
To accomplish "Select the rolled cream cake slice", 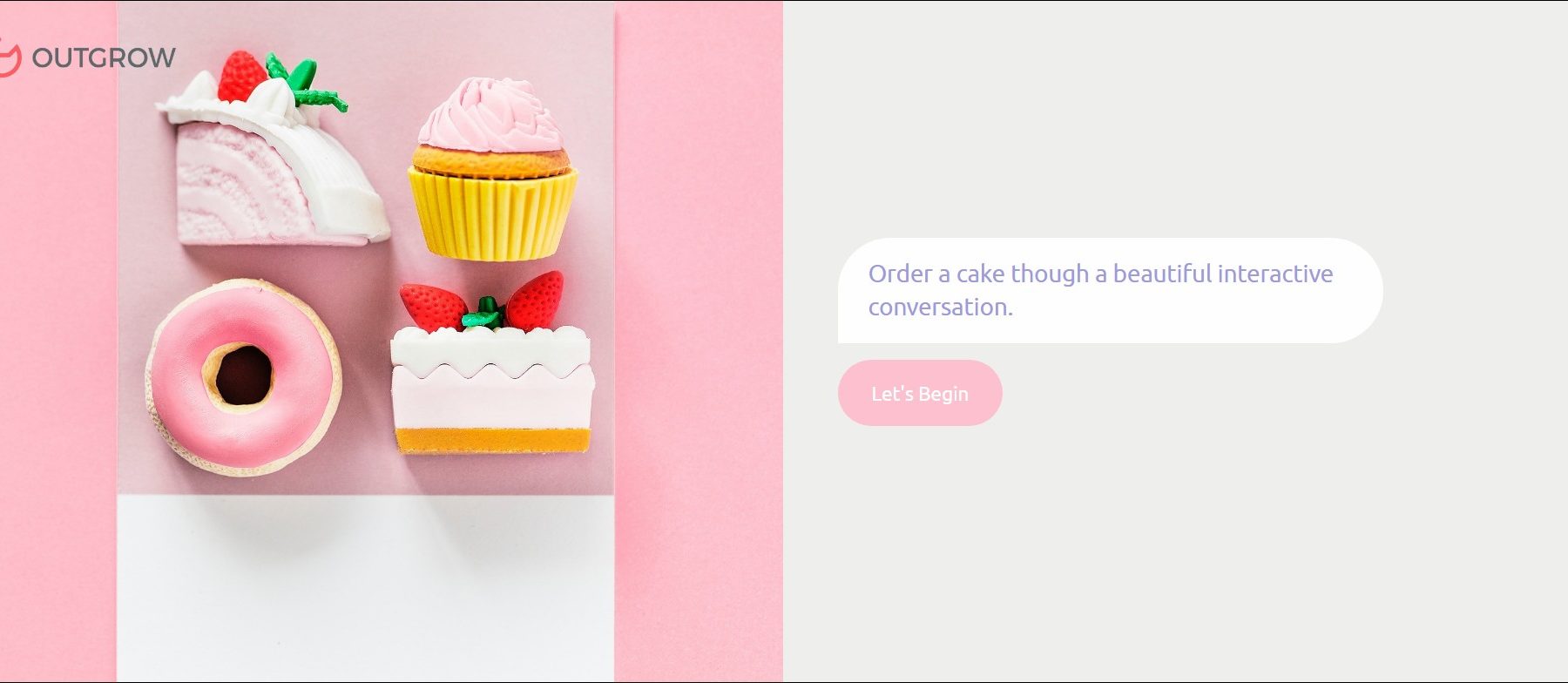I will click(272, 152).
